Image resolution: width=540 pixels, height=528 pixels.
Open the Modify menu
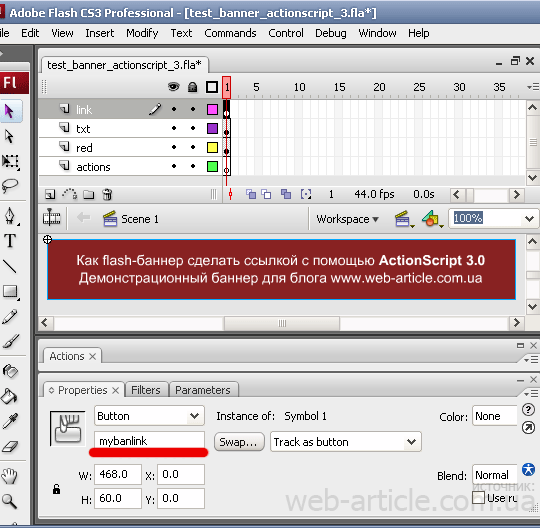click(x=142, y=33)
